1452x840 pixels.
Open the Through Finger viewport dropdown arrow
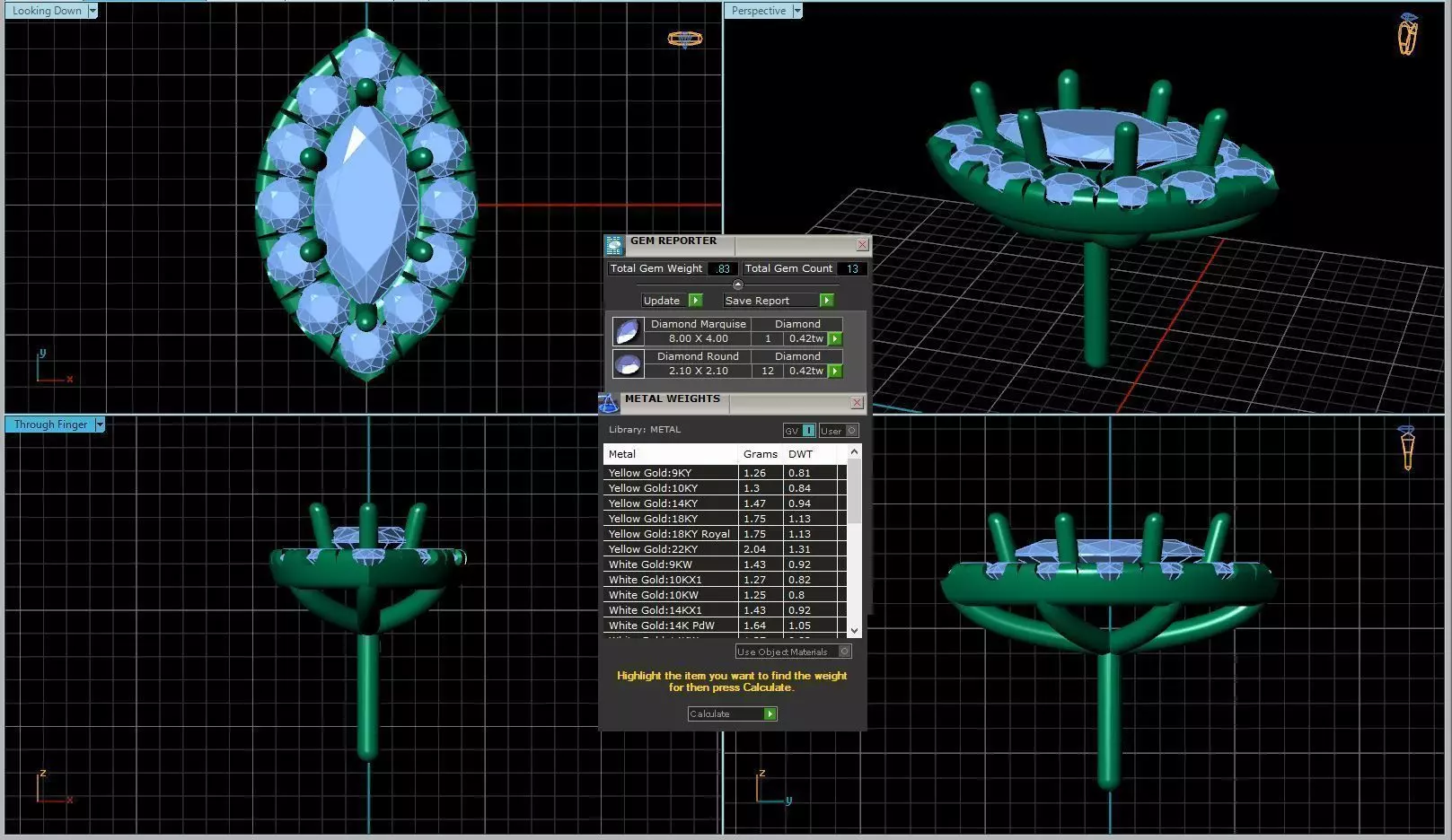[x=100, y=424]
